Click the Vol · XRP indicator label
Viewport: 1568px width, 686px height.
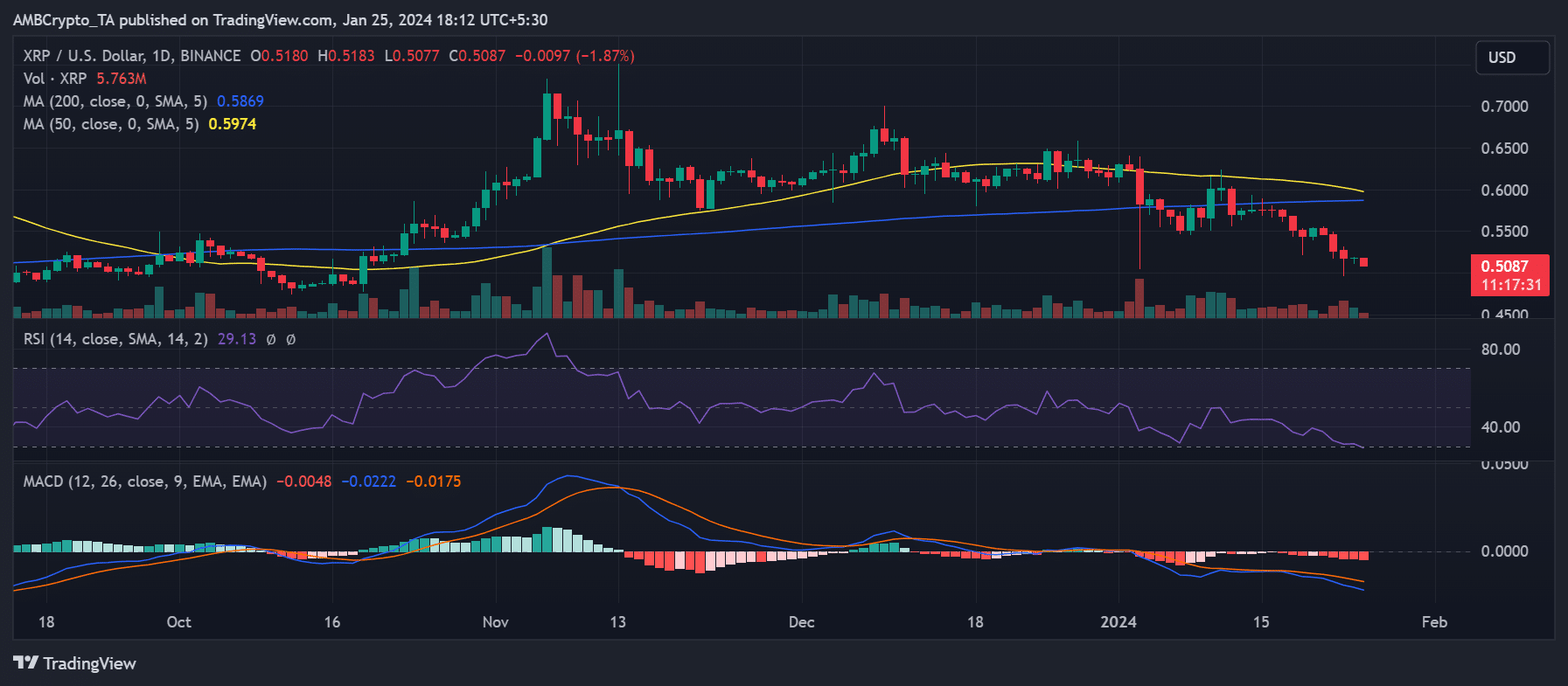click(54, 79)
